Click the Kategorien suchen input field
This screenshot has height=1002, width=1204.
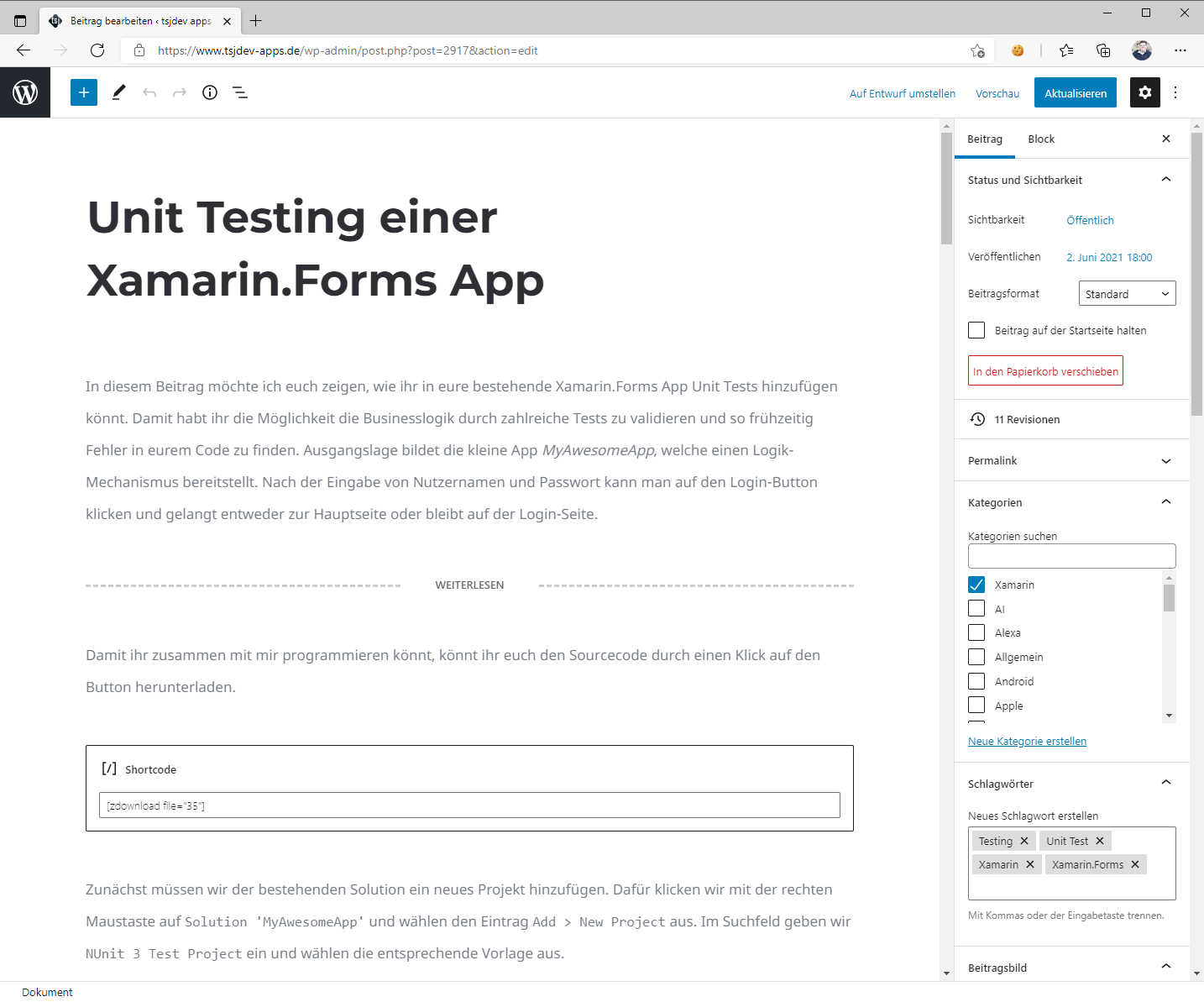tap(1071, 556)
